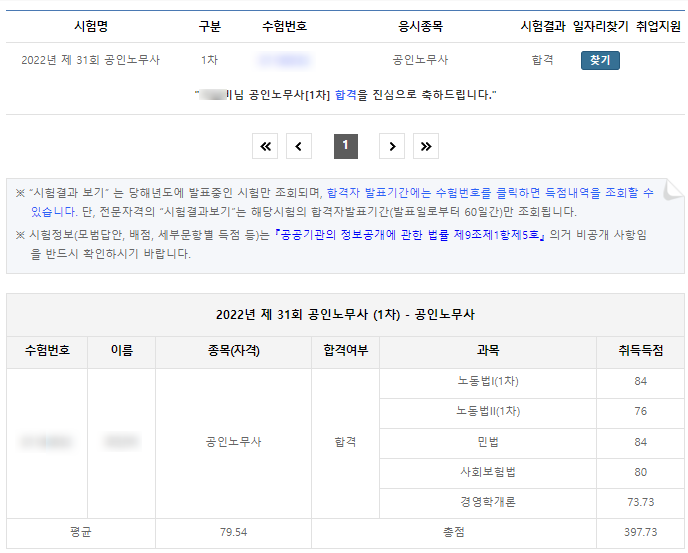Select the 노동법II(1차) subject row
Viewport: 688px width, 553px height.
click(488, 411)
